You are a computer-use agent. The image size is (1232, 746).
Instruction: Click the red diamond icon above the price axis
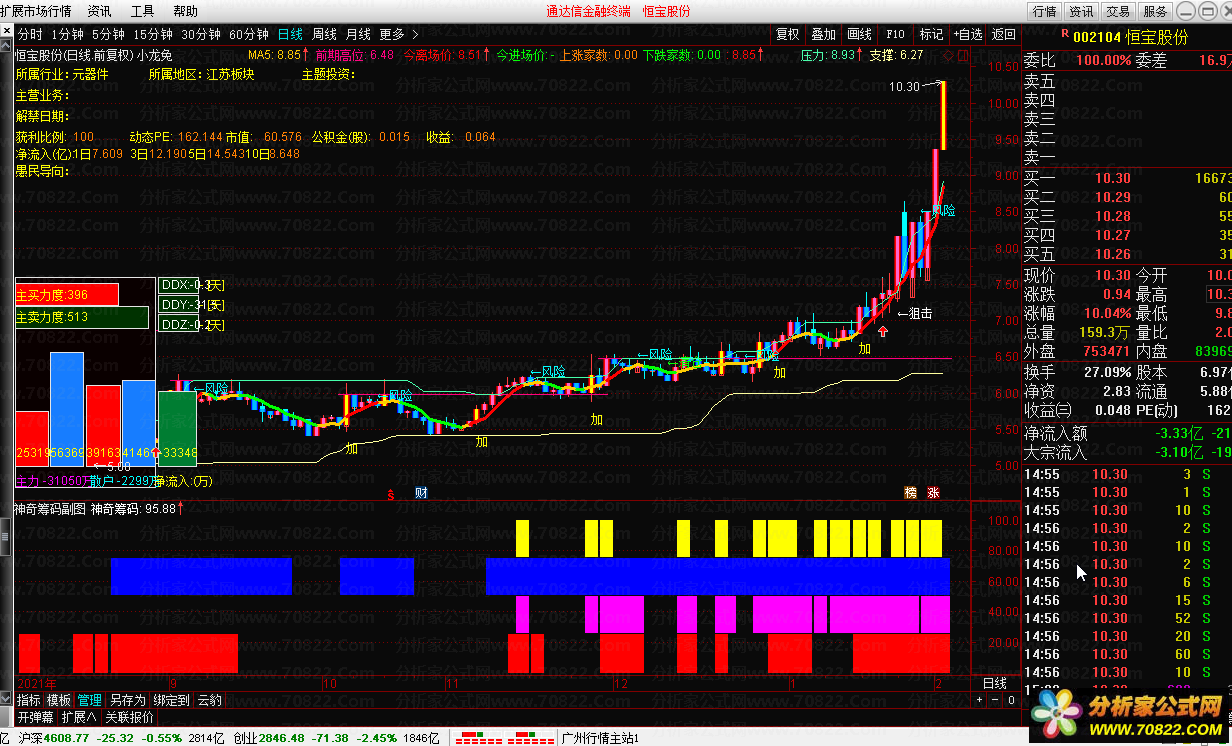pyautogui.click(x=948, y=55)
